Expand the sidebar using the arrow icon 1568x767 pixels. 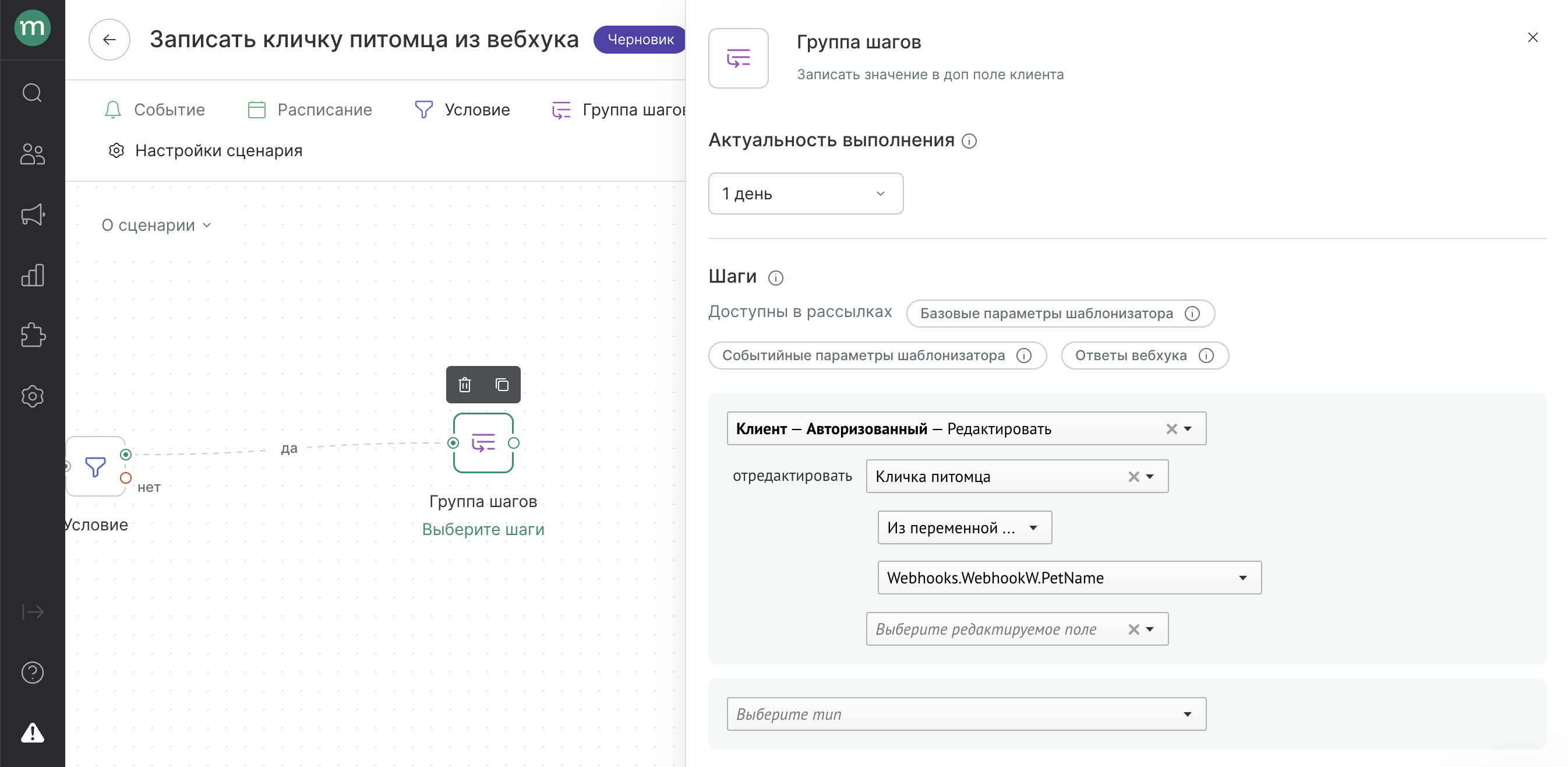tap(32, 611)
